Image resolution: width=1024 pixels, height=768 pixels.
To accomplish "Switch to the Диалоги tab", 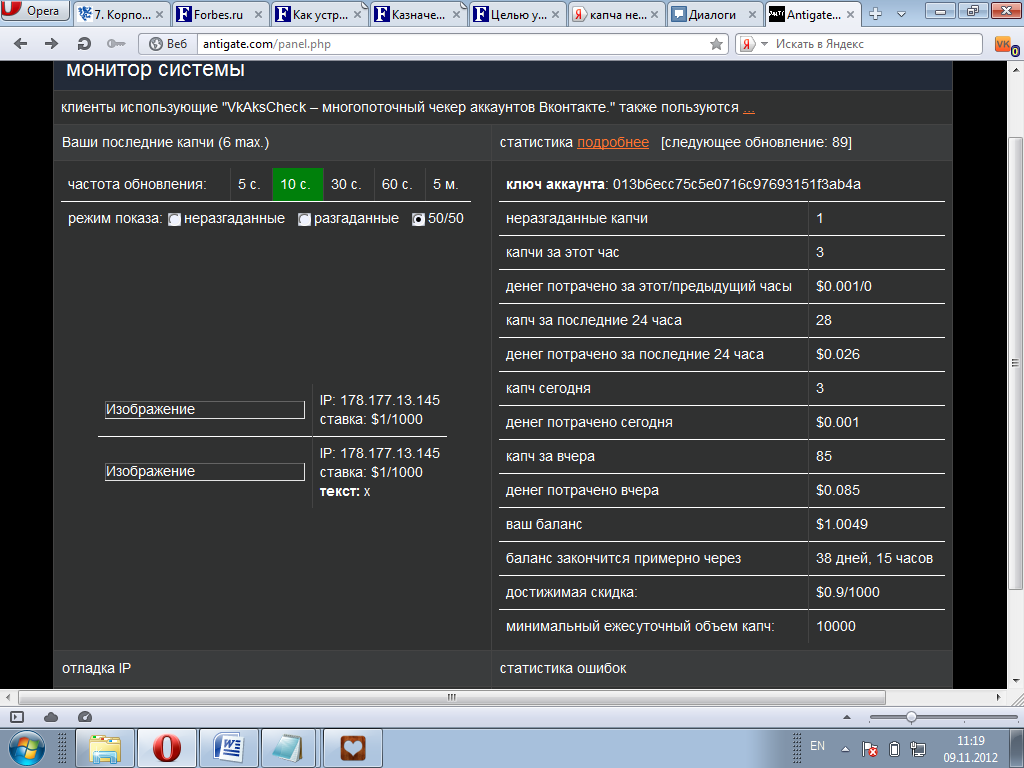I will [x=715, y=14].
